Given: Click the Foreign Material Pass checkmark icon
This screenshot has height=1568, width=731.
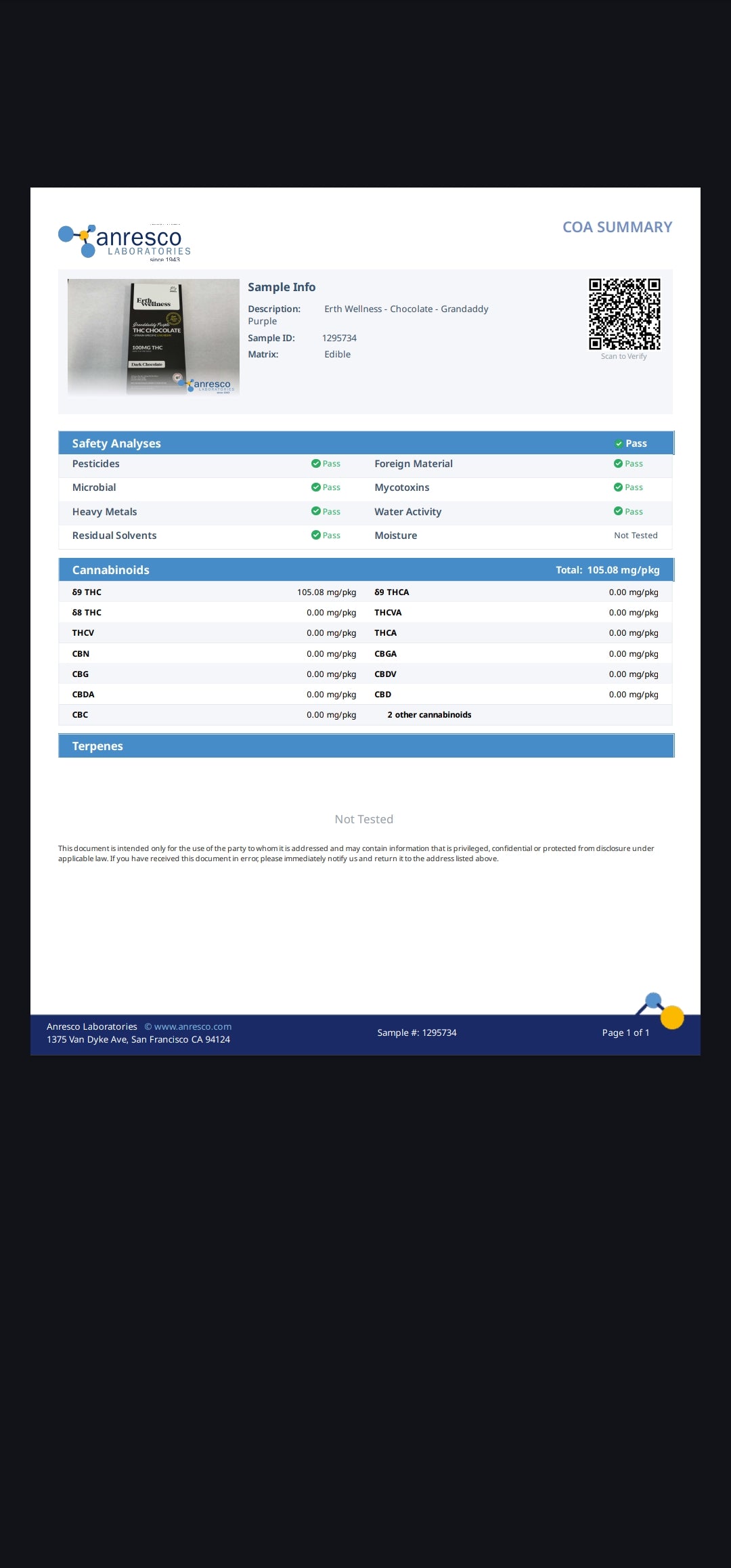Looking at the screenshot, I should 618,464.
